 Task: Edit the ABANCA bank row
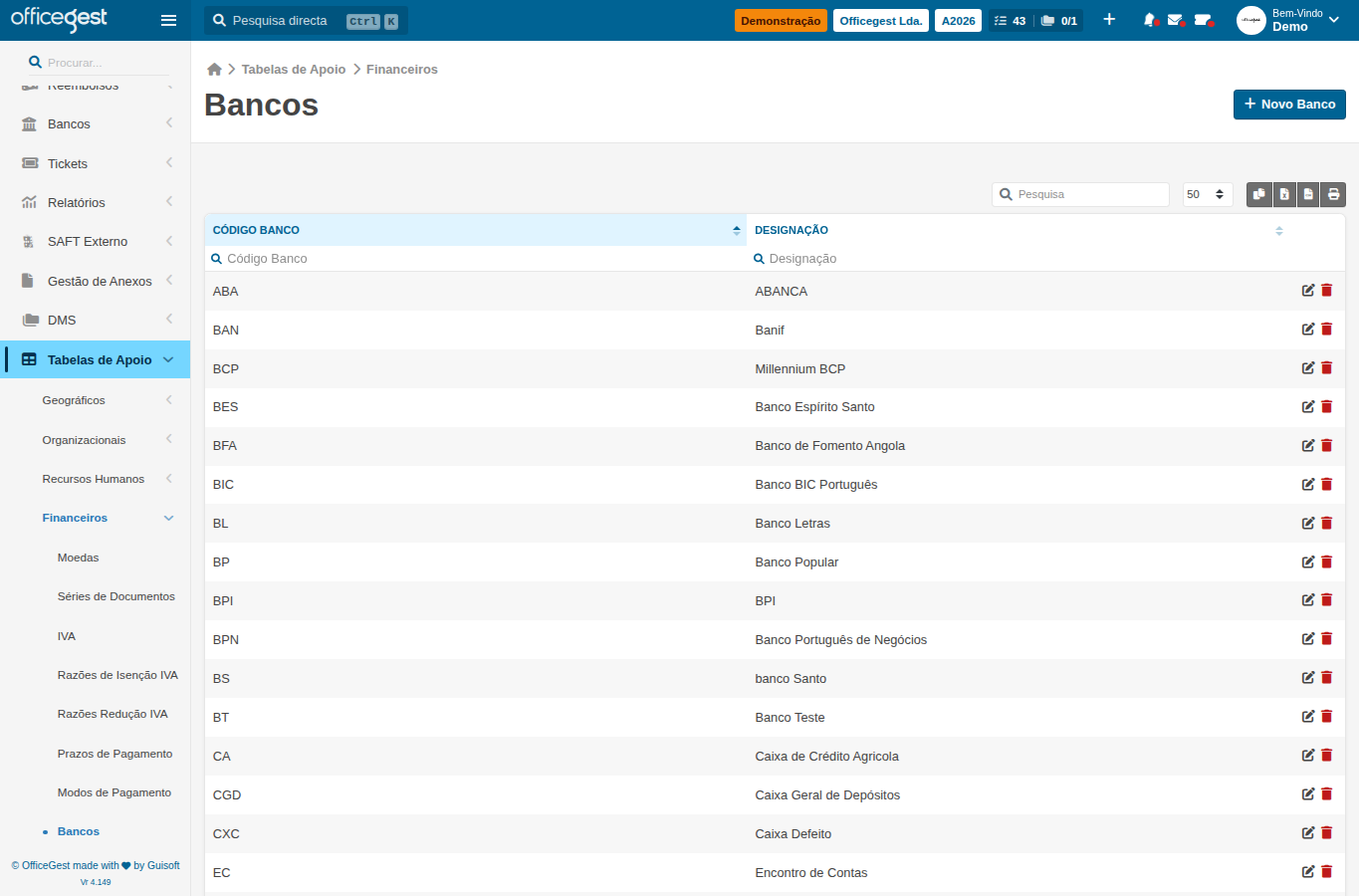1308,291
